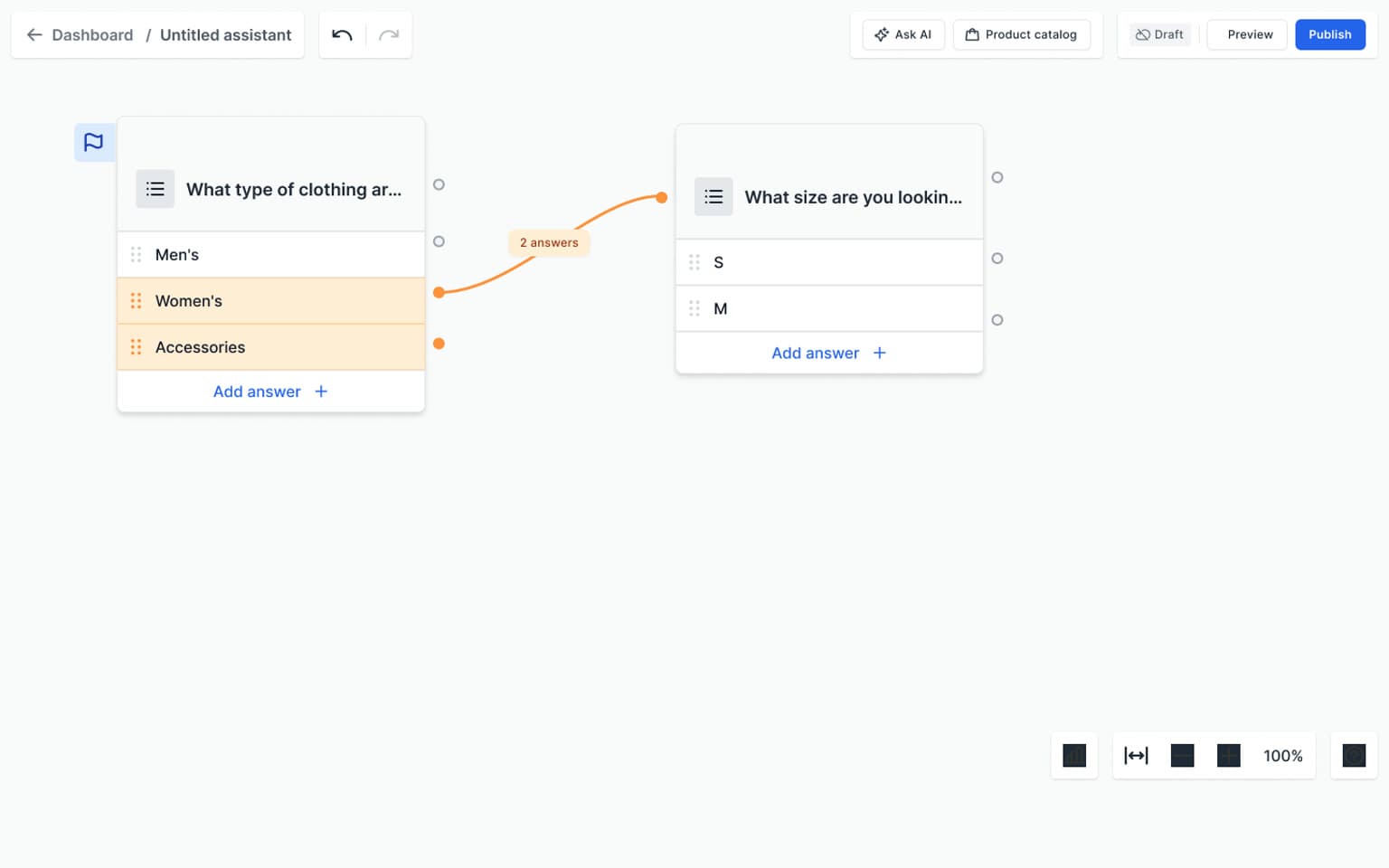Click the clothing question title text
Viewport: 1389px width, 868px height.
[294, 189]
